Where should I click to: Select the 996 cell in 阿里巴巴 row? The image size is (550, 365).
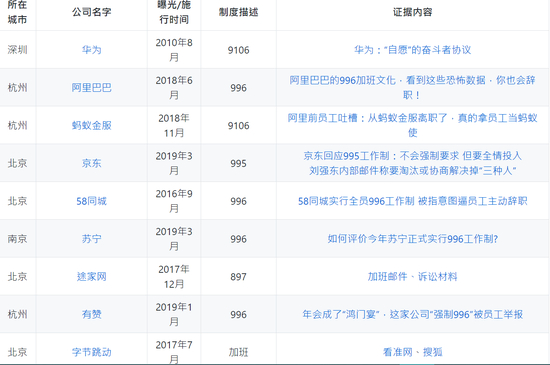click(239, 88)
